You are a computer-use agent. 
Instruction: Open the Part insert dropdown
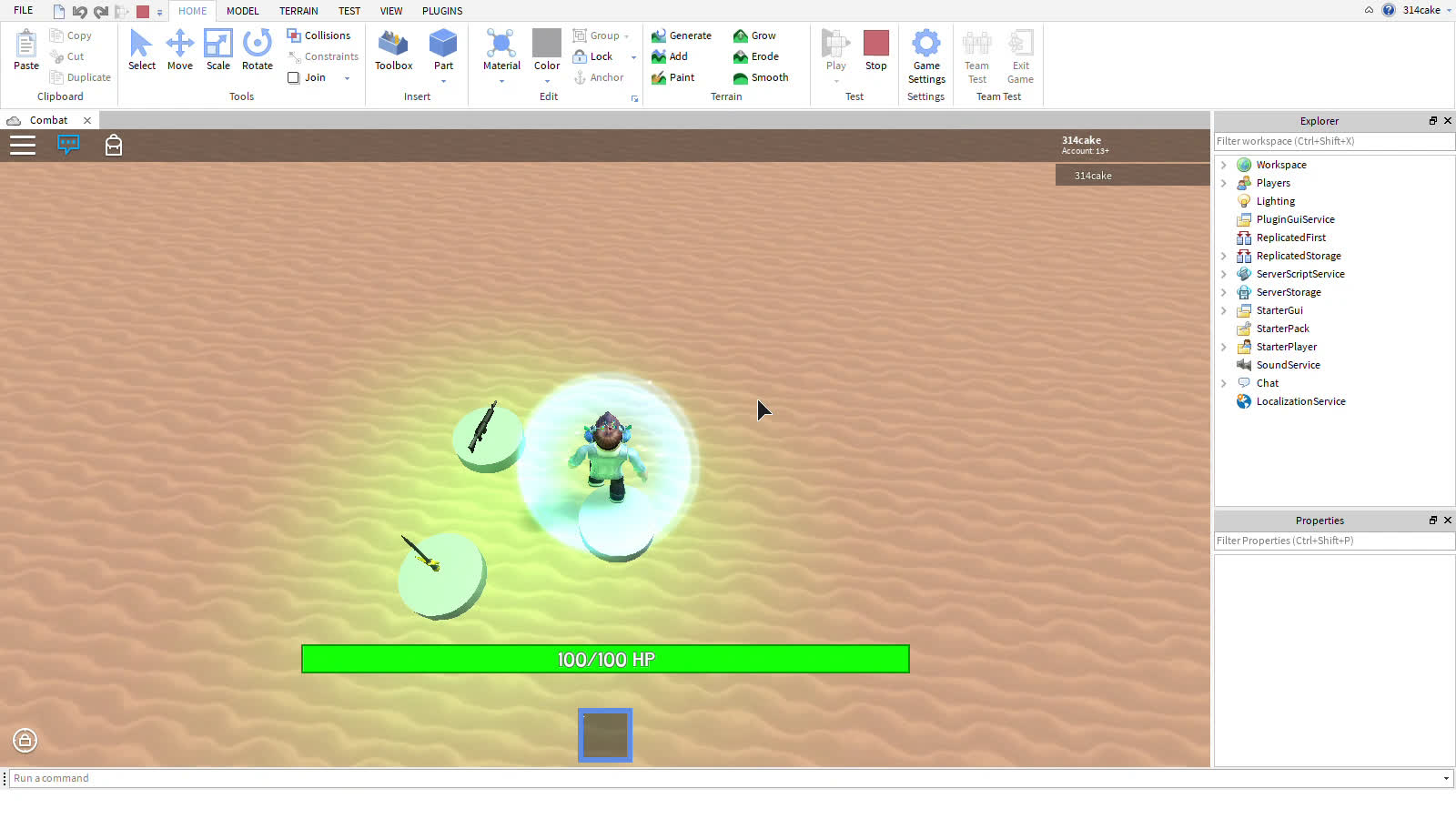(443, 79)
